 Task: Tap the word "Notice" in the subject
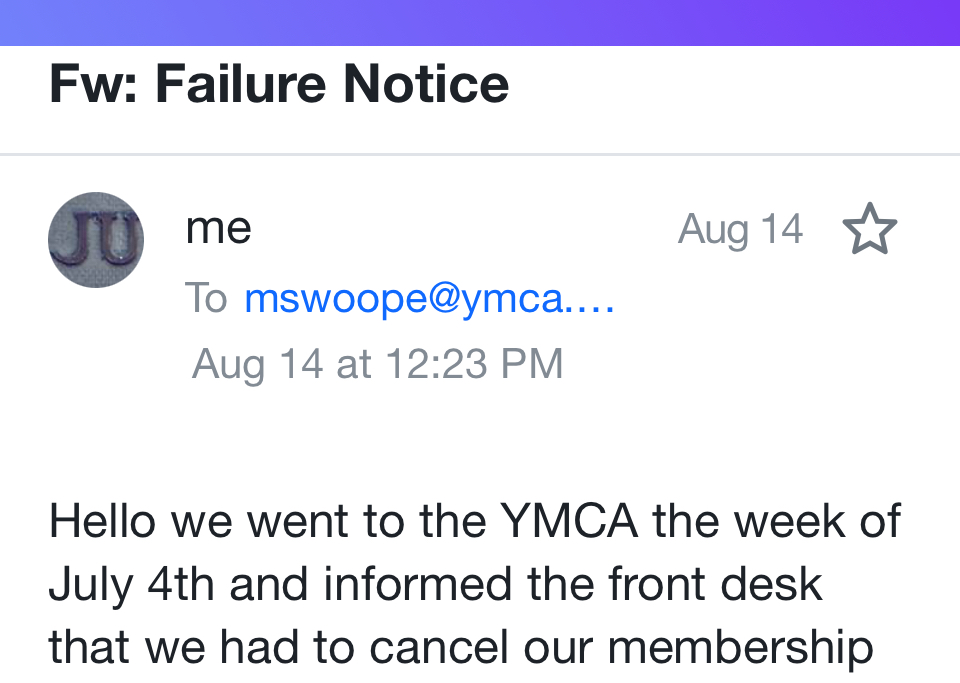(x=427, y=84)
